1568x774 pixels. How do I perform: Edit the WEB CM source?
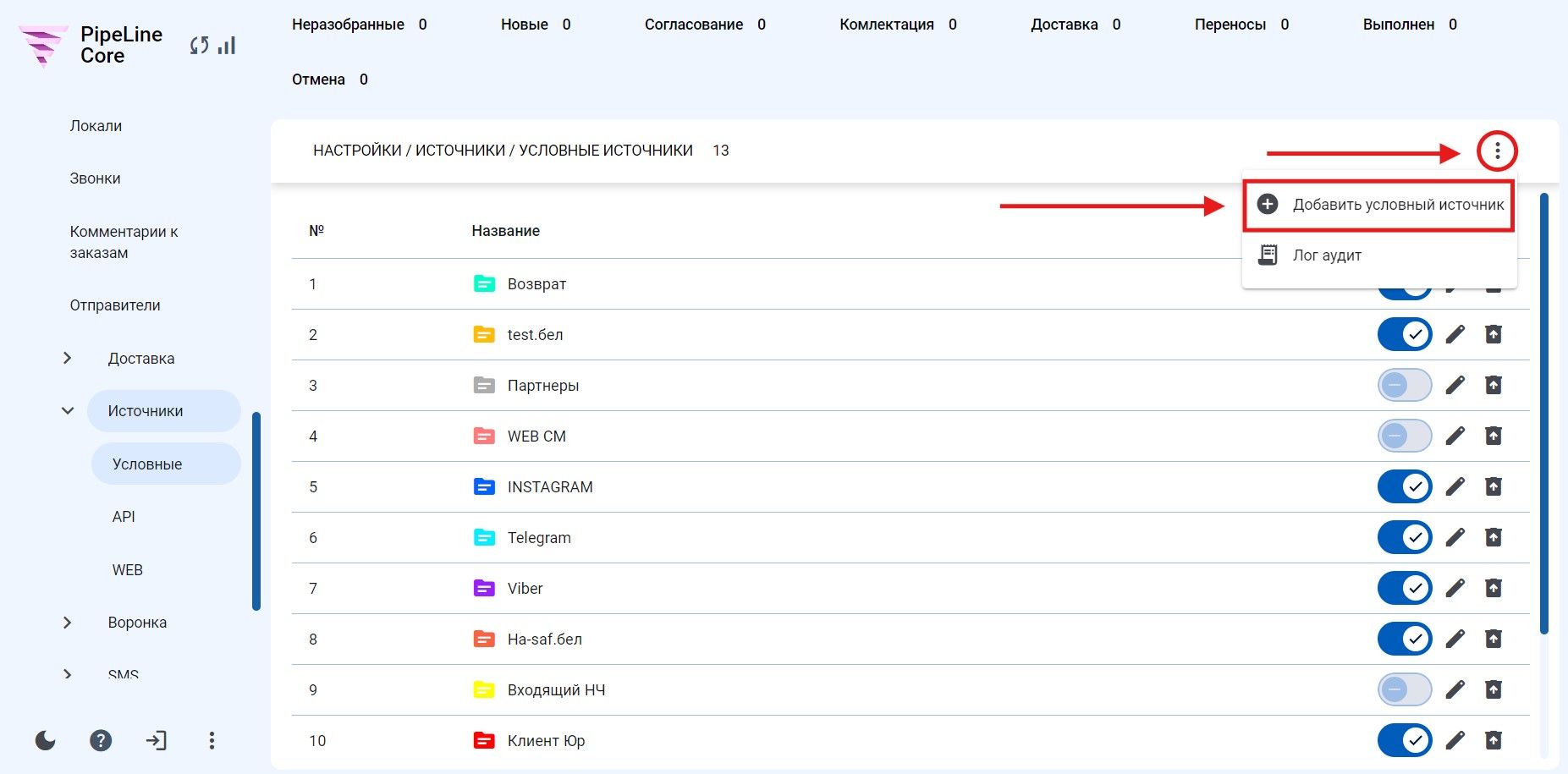click(x=1455, y=436)
